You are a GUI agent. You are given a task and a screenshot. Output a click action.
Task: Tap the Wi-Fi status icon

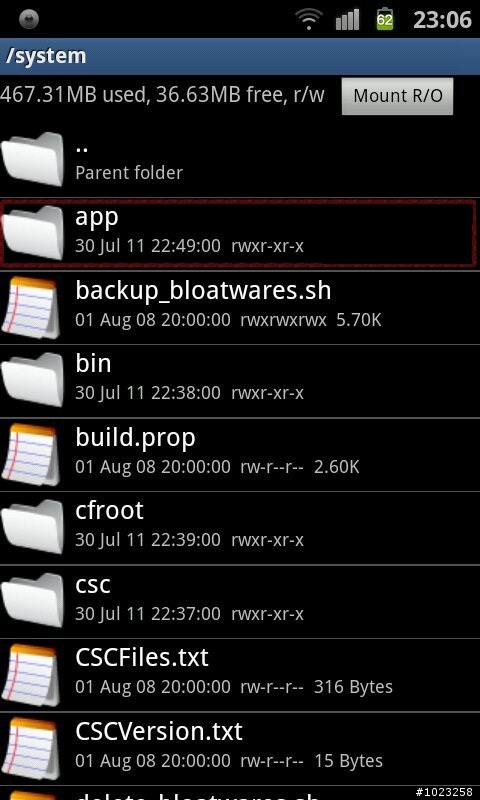click(311, 20)
